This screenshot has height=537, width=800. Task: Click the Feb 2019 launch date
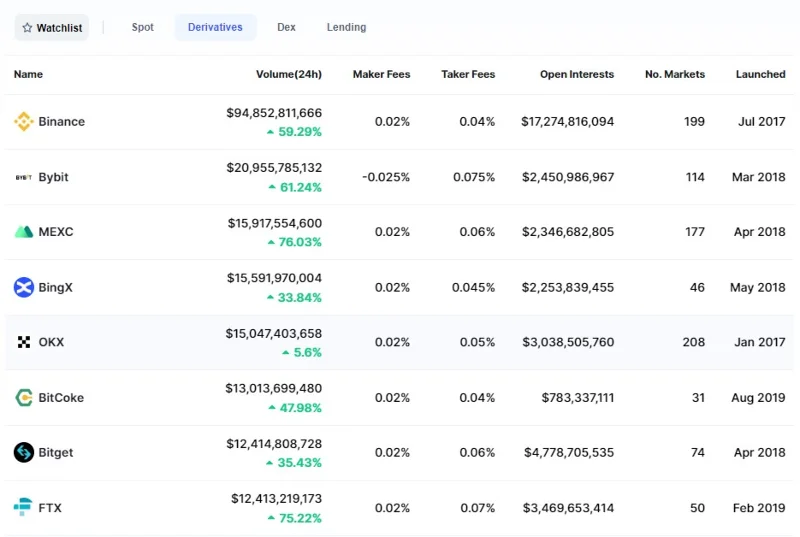pyautogui.click(x=759, y=507)
